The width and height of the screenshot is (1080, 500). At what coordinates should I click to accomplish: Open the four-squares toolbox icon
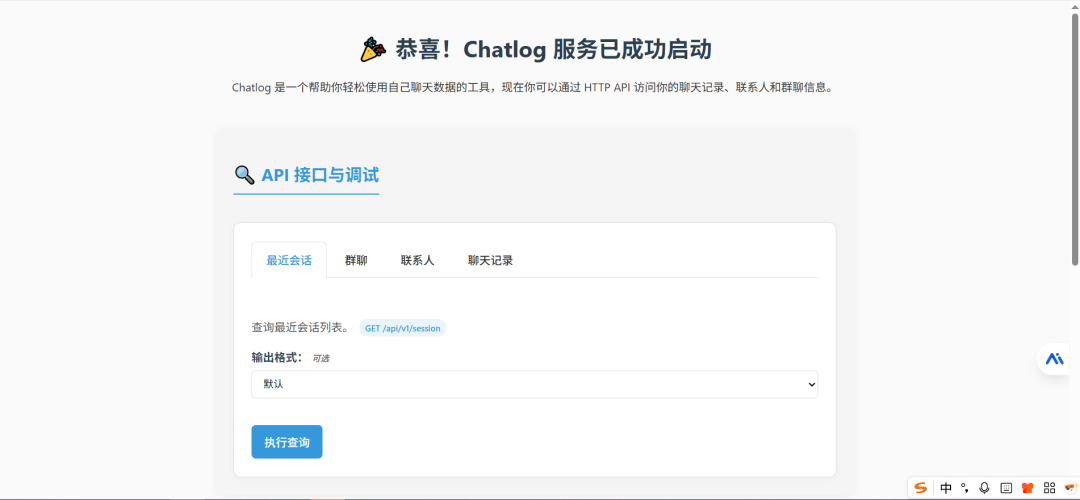(x=1049, y=488)
